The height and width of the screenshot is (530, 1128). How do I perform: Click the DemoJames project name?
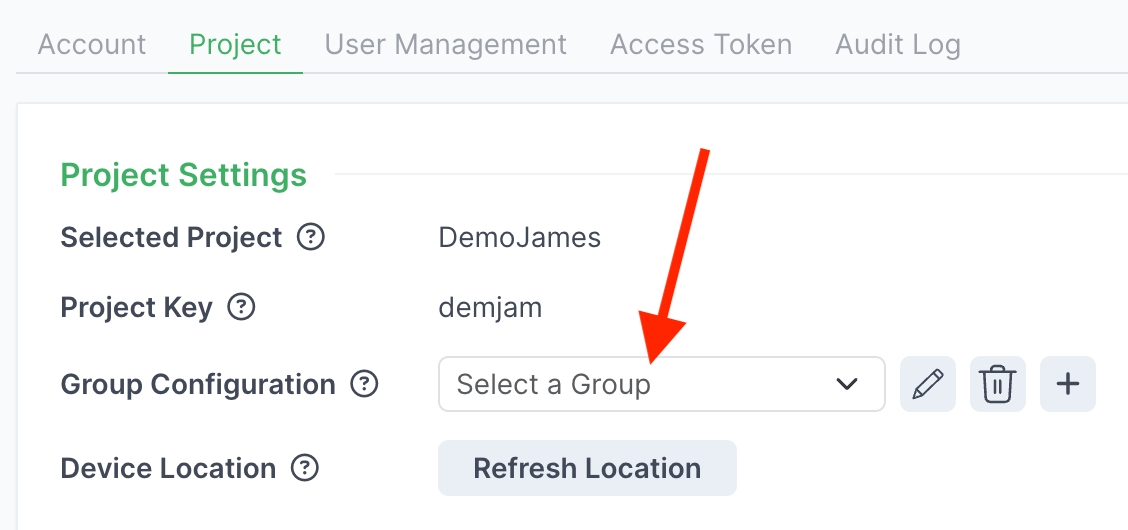520,238
